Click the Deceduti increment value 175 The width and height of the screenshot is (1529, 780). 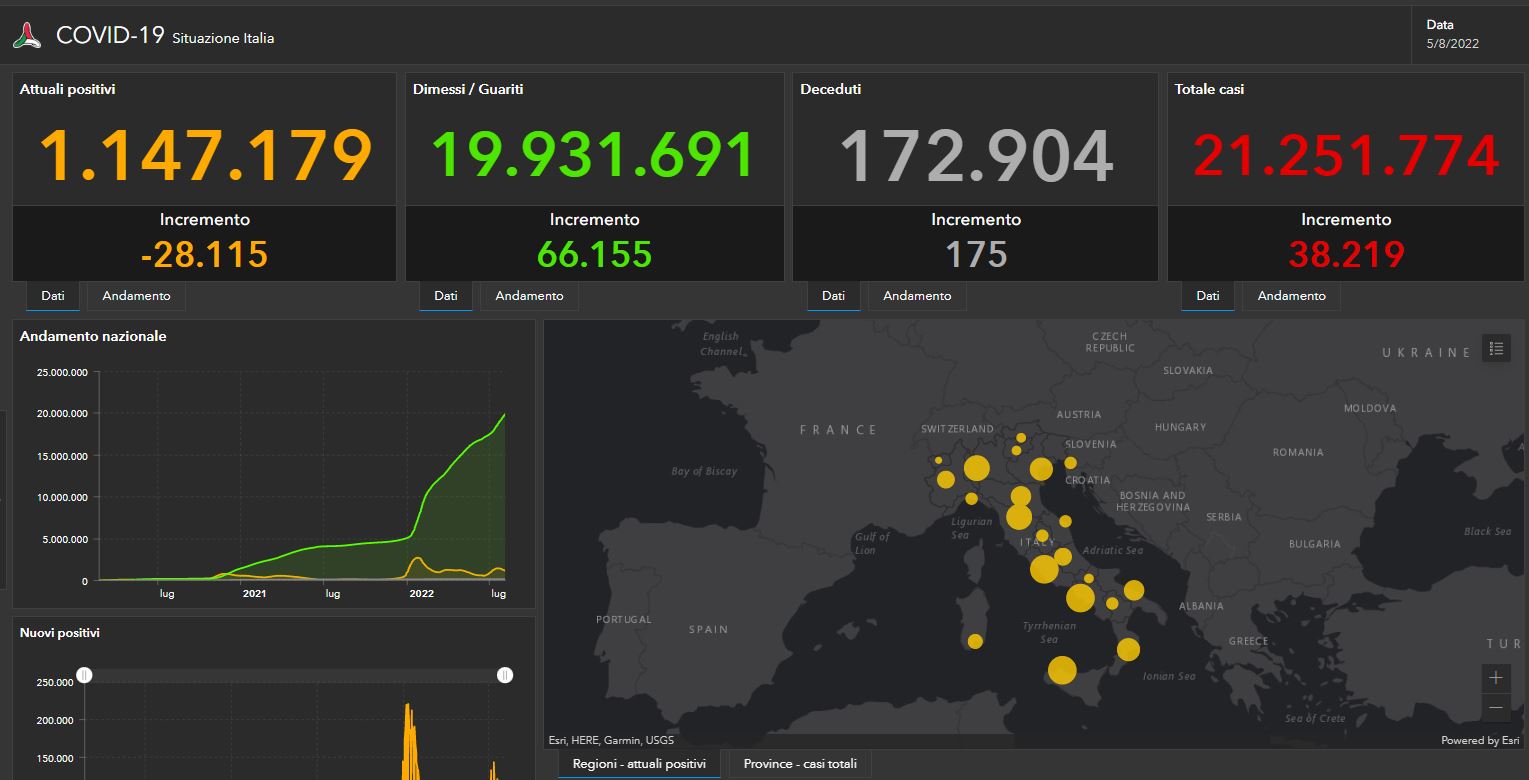tap(976, 255)
